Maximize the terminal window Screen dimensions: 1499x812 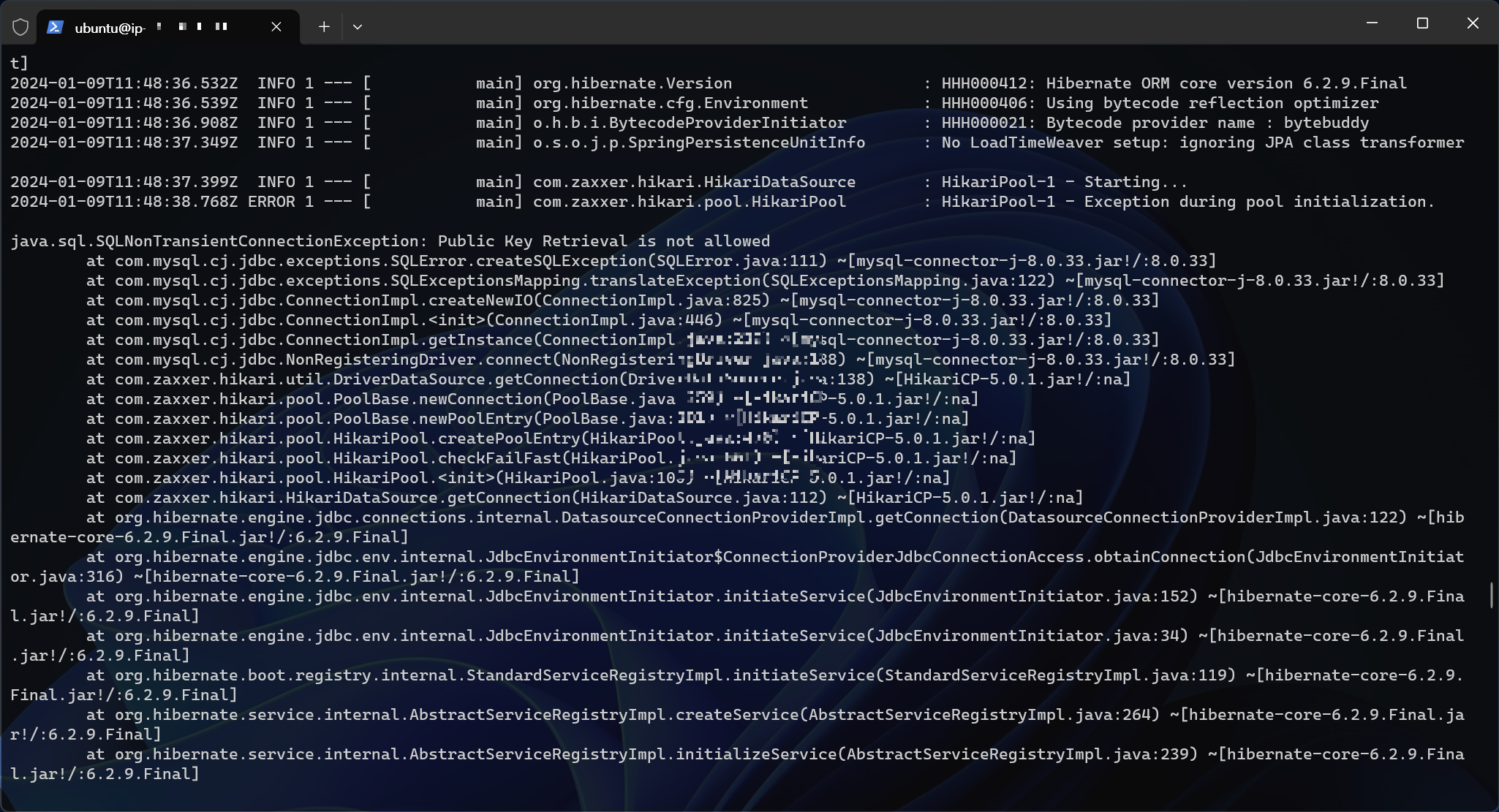[1422, 23]
